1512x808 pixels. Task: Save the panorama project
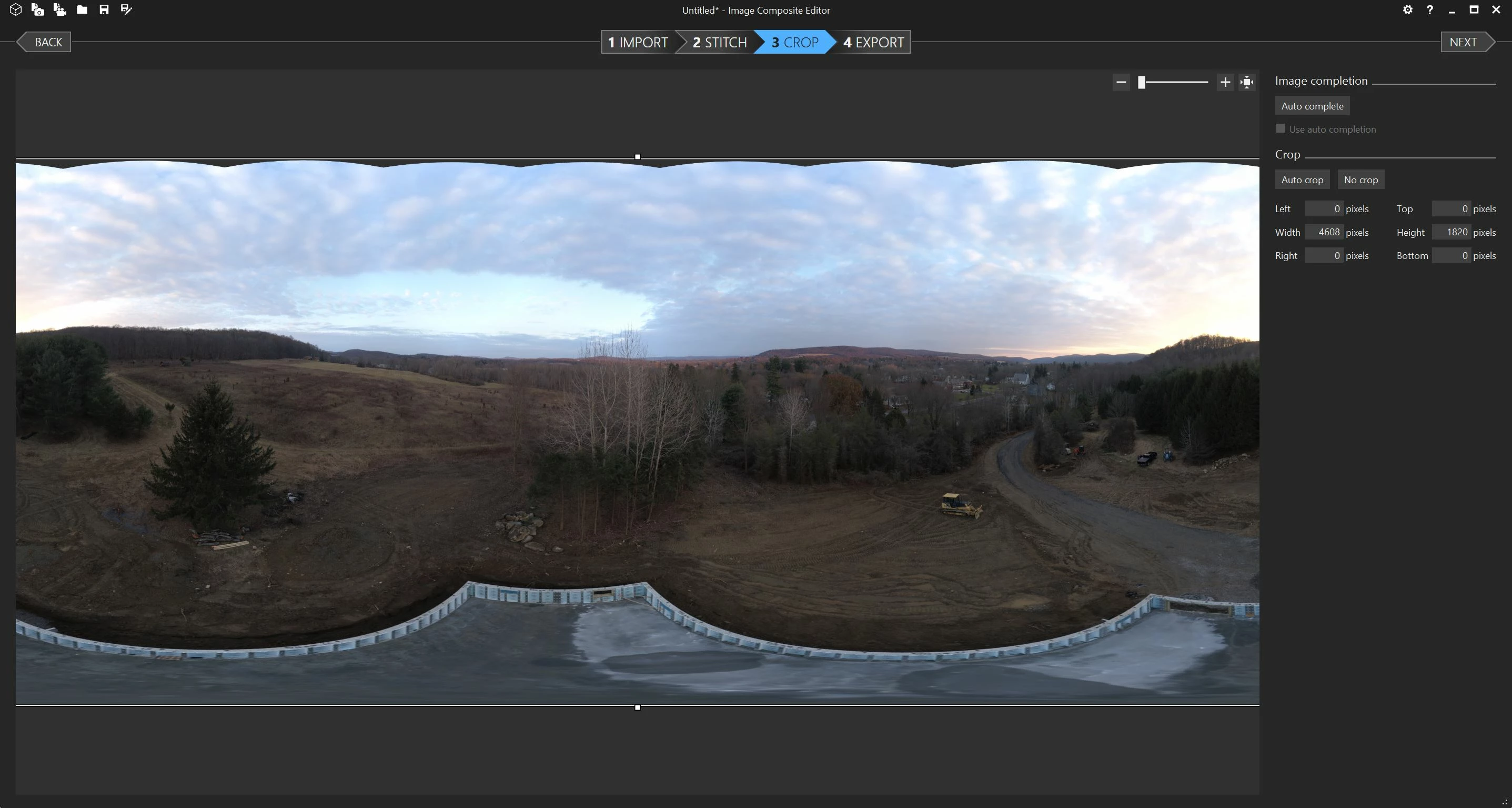click(104, 9)
